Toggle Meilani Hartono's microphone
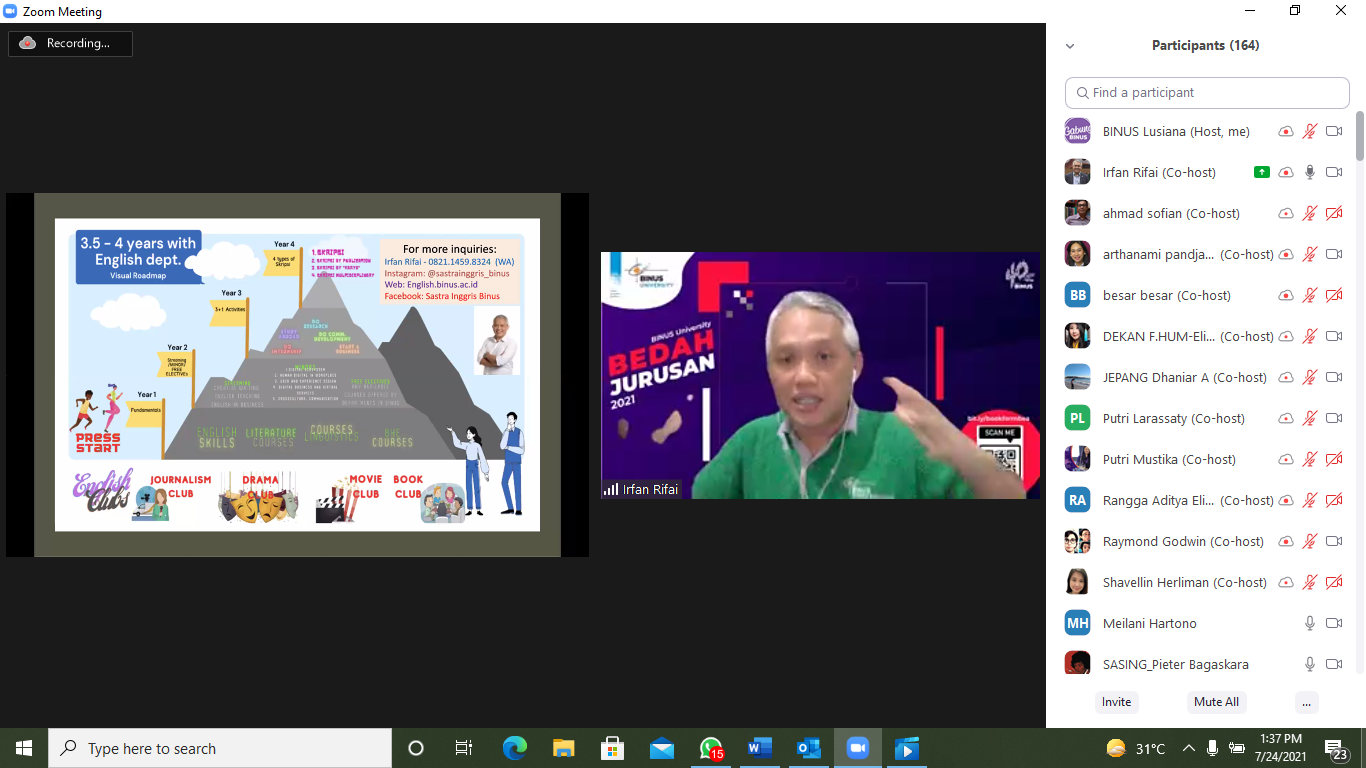Screen dimensions: 1366x768 [1310, 623]
